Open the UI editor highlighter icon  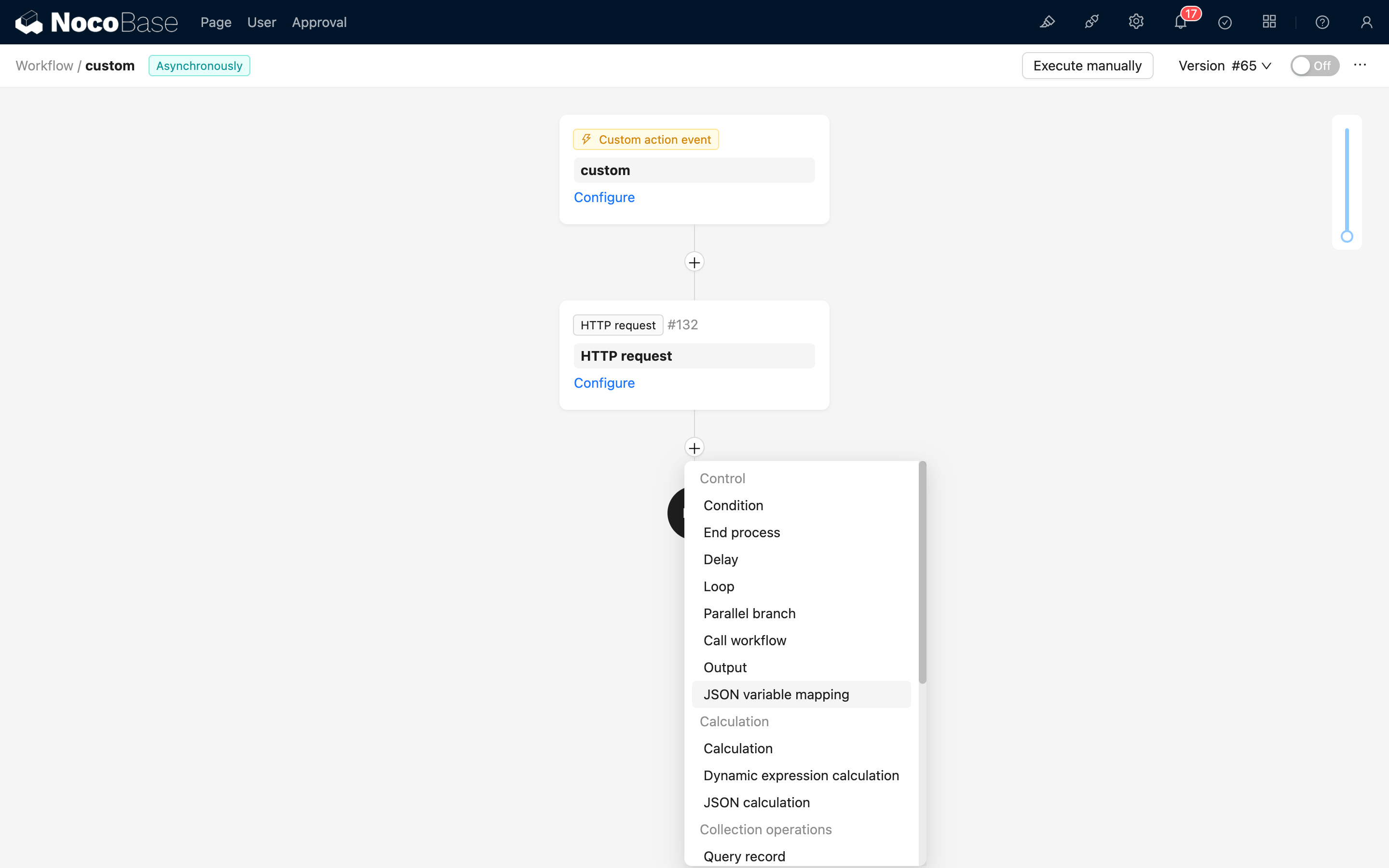tap(1048, 22)
